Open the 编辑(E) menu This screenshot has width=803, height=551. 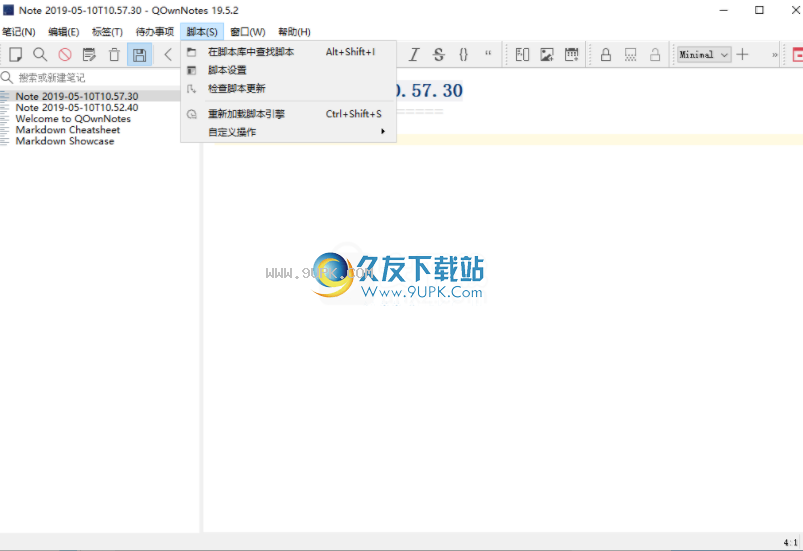pyautogui.click(x=64, y=32)
